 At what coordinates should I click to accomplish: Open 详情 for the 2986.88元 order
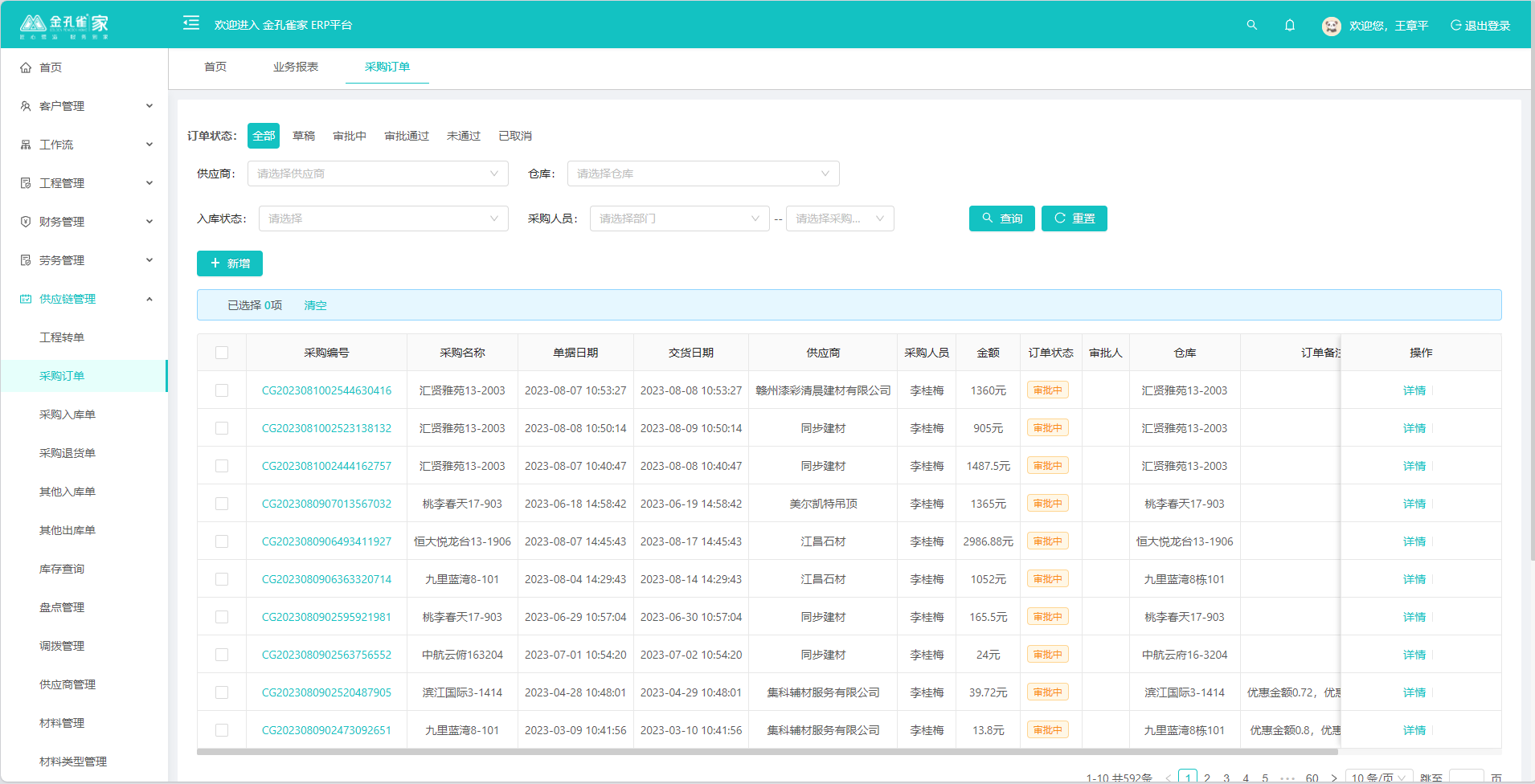[1414, 541]
